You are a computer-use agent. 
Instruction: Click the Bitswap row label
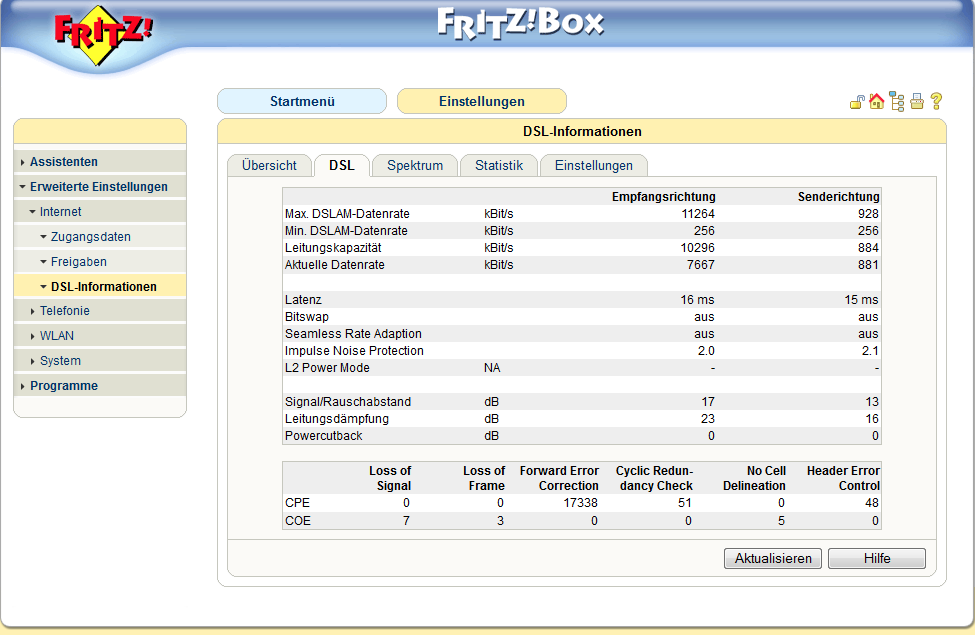pyautogui.click(x=307, y=317)
